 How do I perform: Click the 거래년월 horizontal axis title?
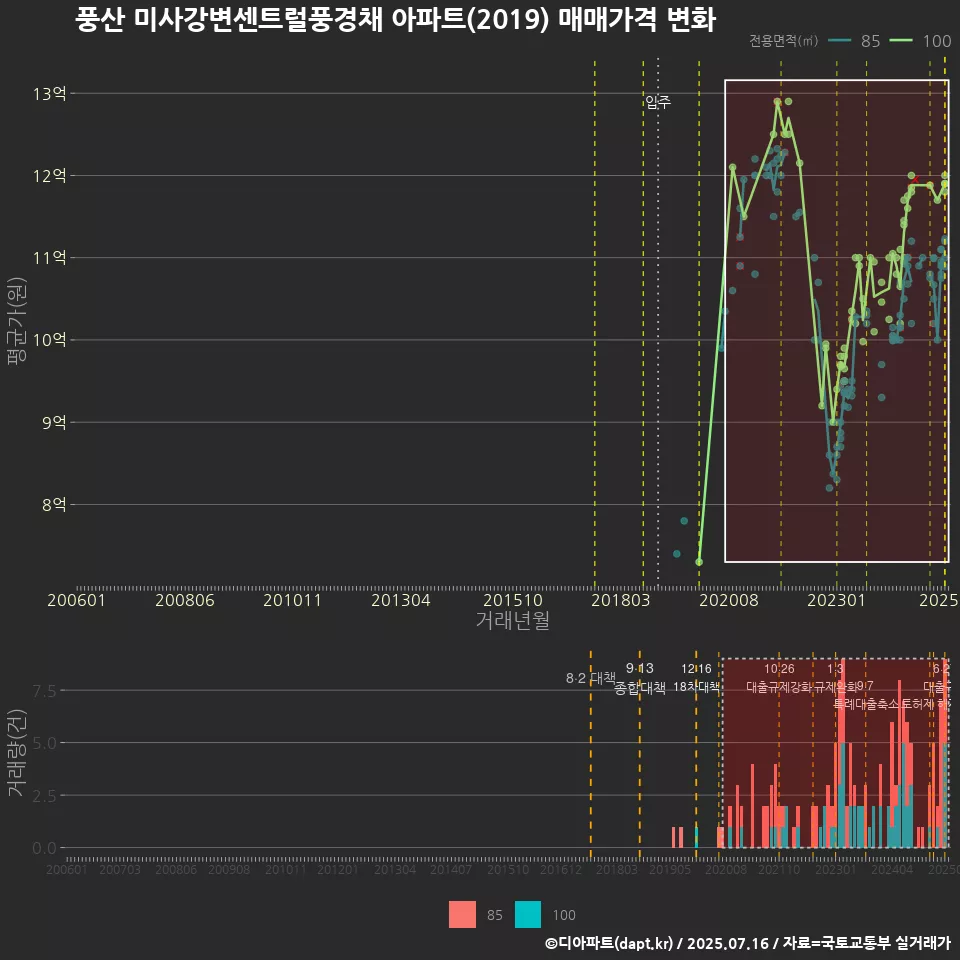513,620
